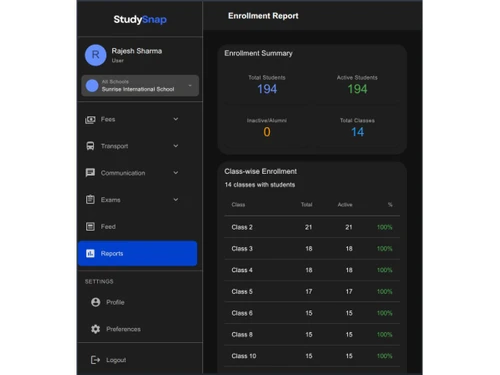Click the 100% value in Class 10 row
Screen dimensions: 500x375
[x=385, y=356]
